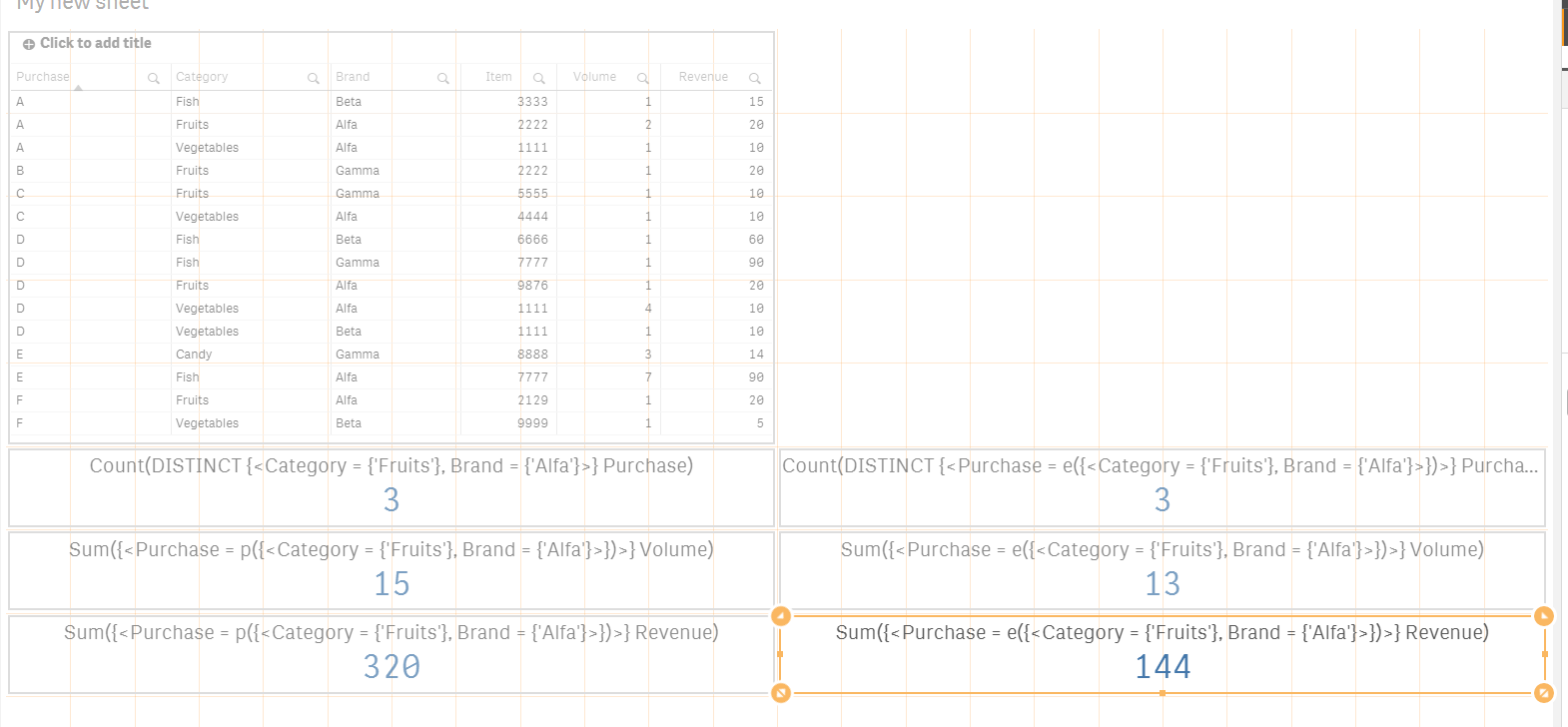Click Revenue value 5 in last row
Image resolution: width=1568 pixels, height=727 pixels.
[760, 423]
